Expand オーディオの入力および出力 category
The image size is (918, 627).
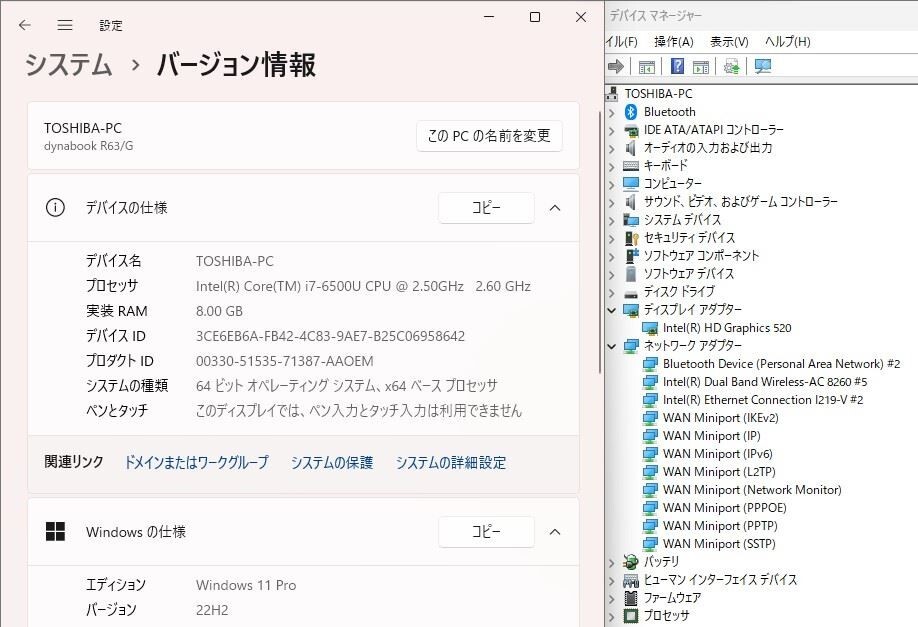click(x=612, y=149)
